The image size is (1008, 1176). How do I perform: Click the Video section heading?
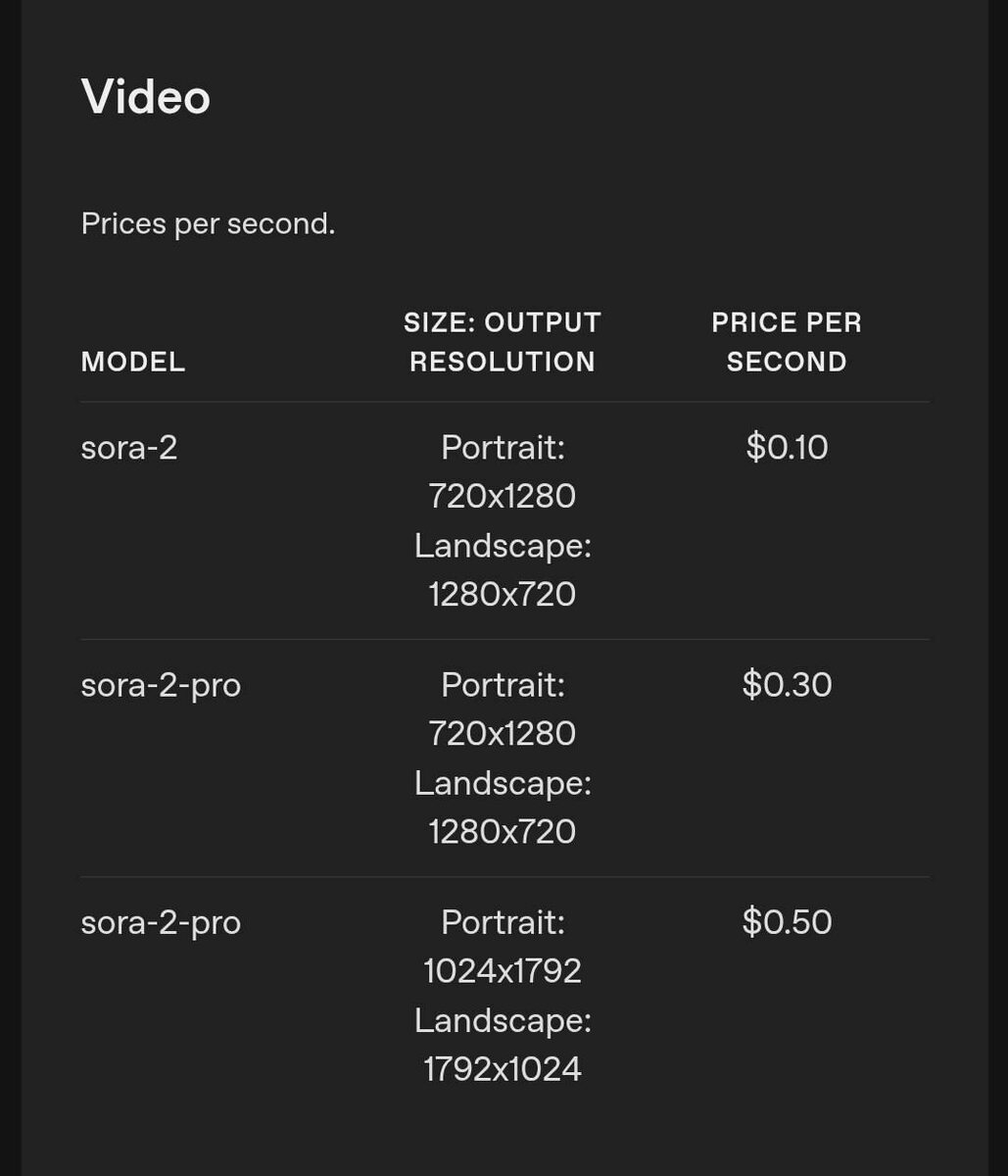coord(146,97)
